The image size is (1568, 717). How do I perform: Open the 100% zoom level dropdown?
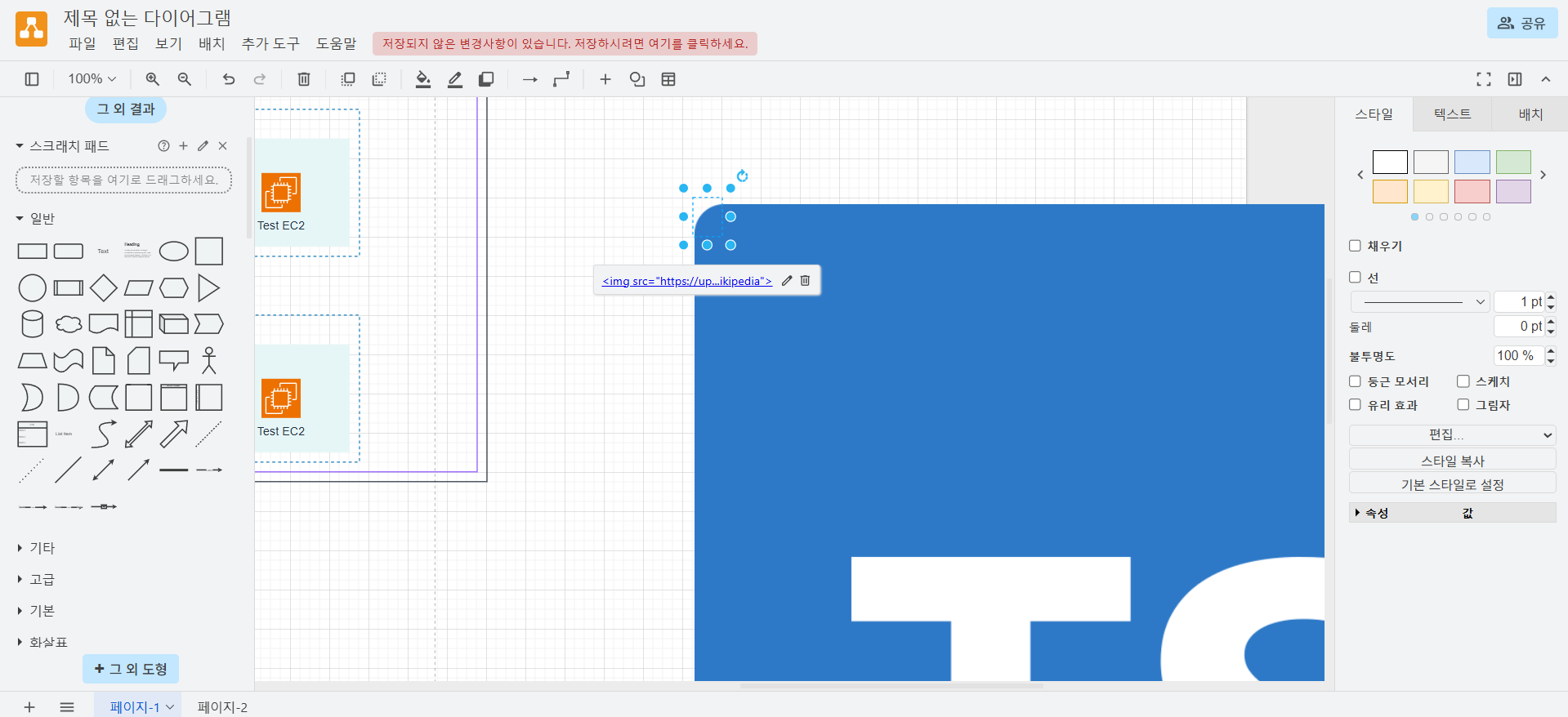pos(92,79)
